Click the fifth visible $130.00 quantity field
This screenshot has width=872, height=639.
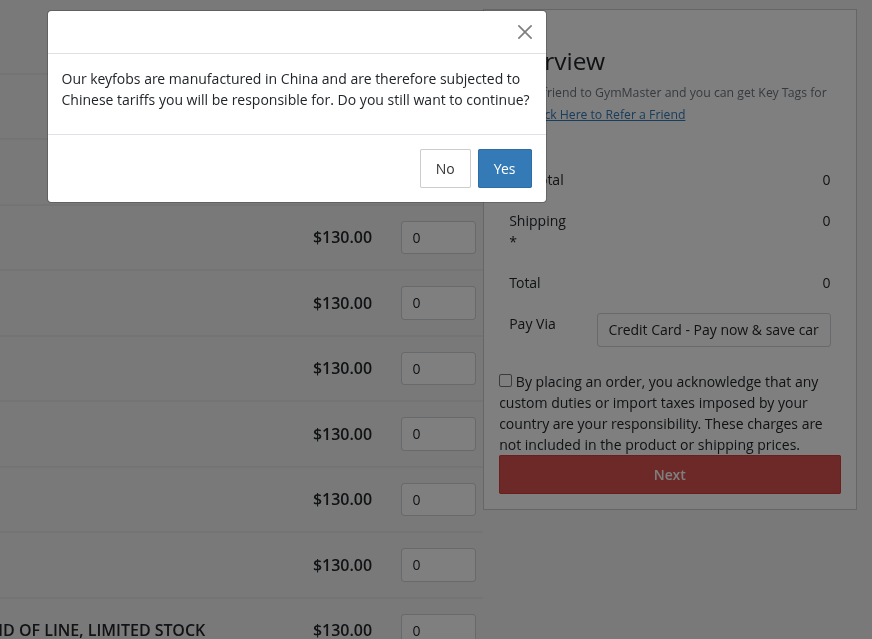pos(438,499)
